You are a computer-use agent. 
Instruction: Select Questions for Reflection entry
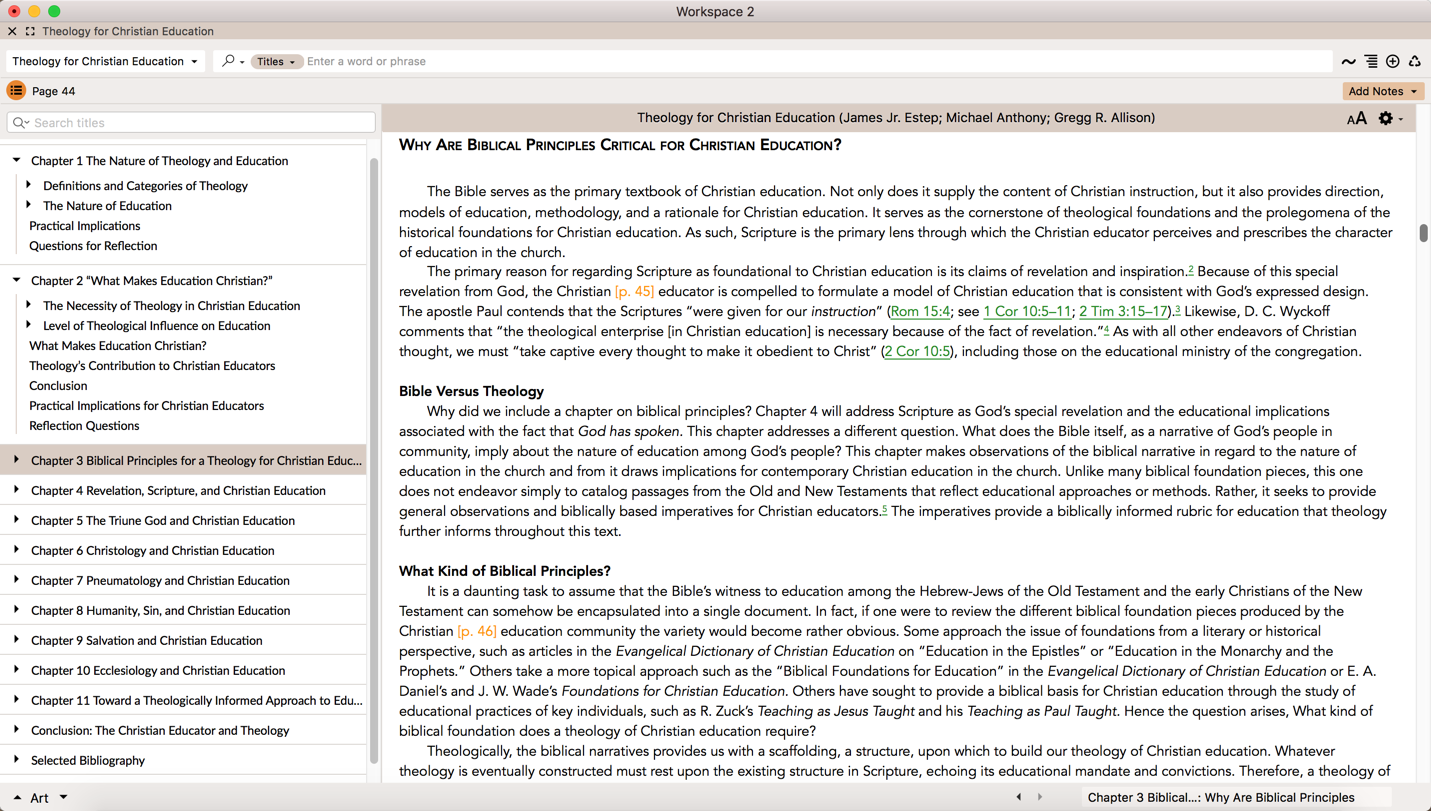pyautogui.click(x=93, y=246)
